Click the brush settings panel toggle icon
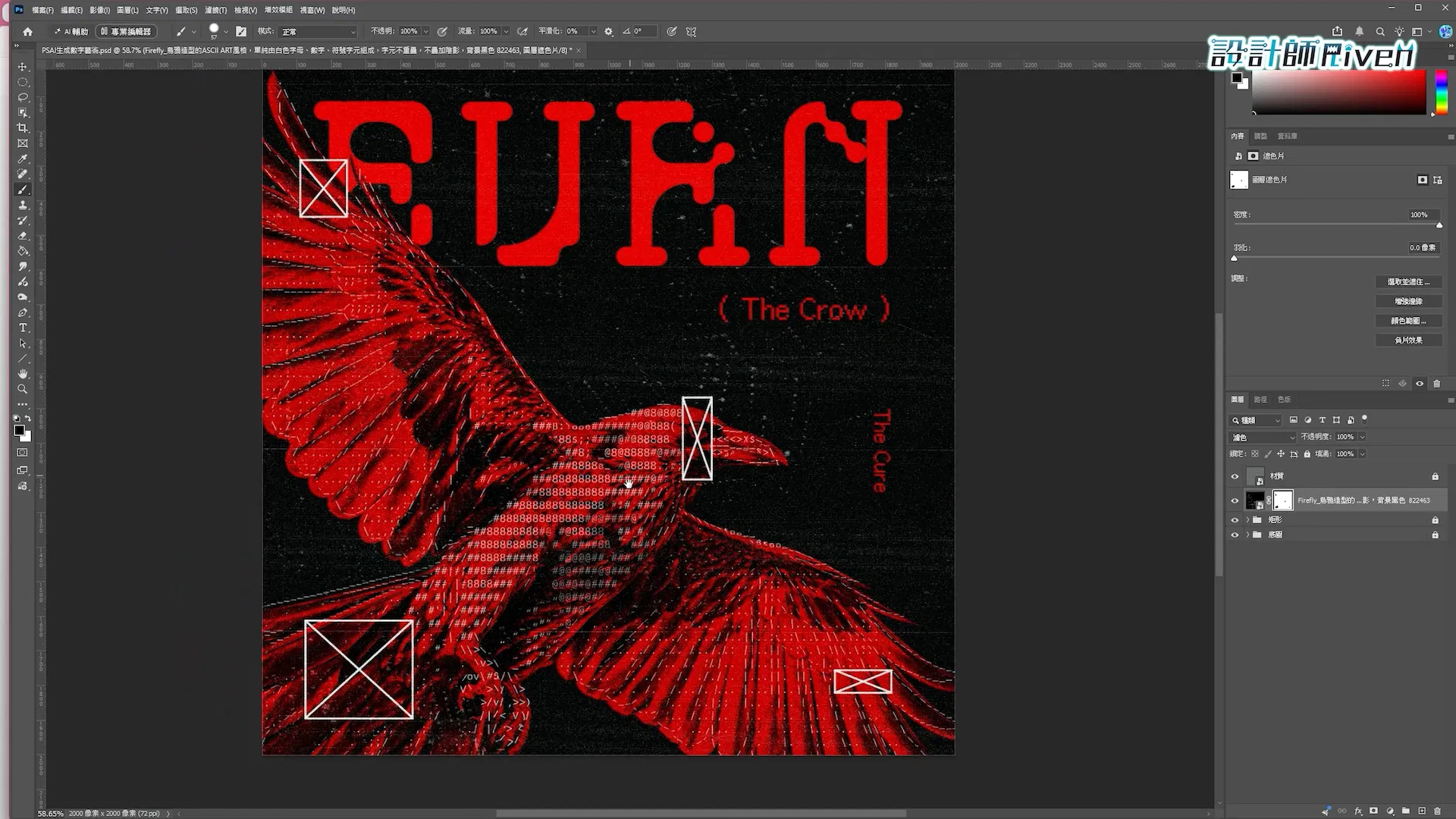The height and width of the screenshot is (819, 1456). tap(241, 32)
